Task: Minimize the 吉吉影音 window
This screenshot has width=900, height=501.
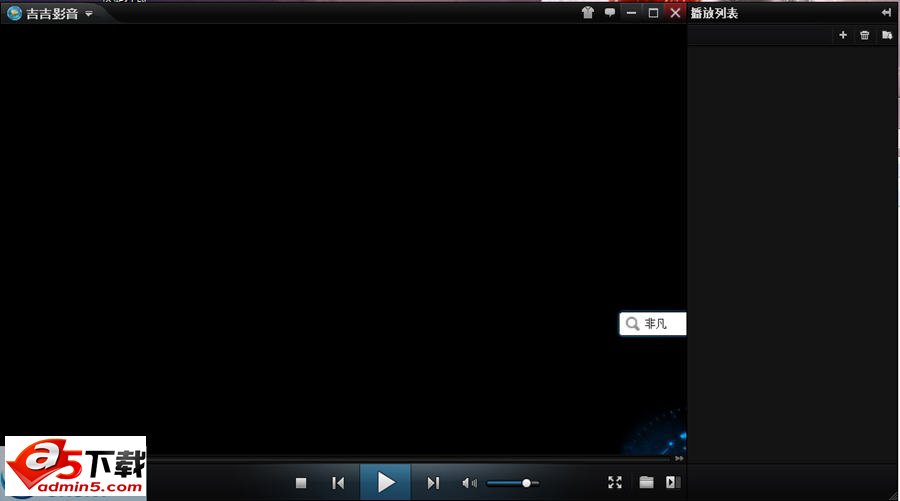Action: tap(631, 13)
